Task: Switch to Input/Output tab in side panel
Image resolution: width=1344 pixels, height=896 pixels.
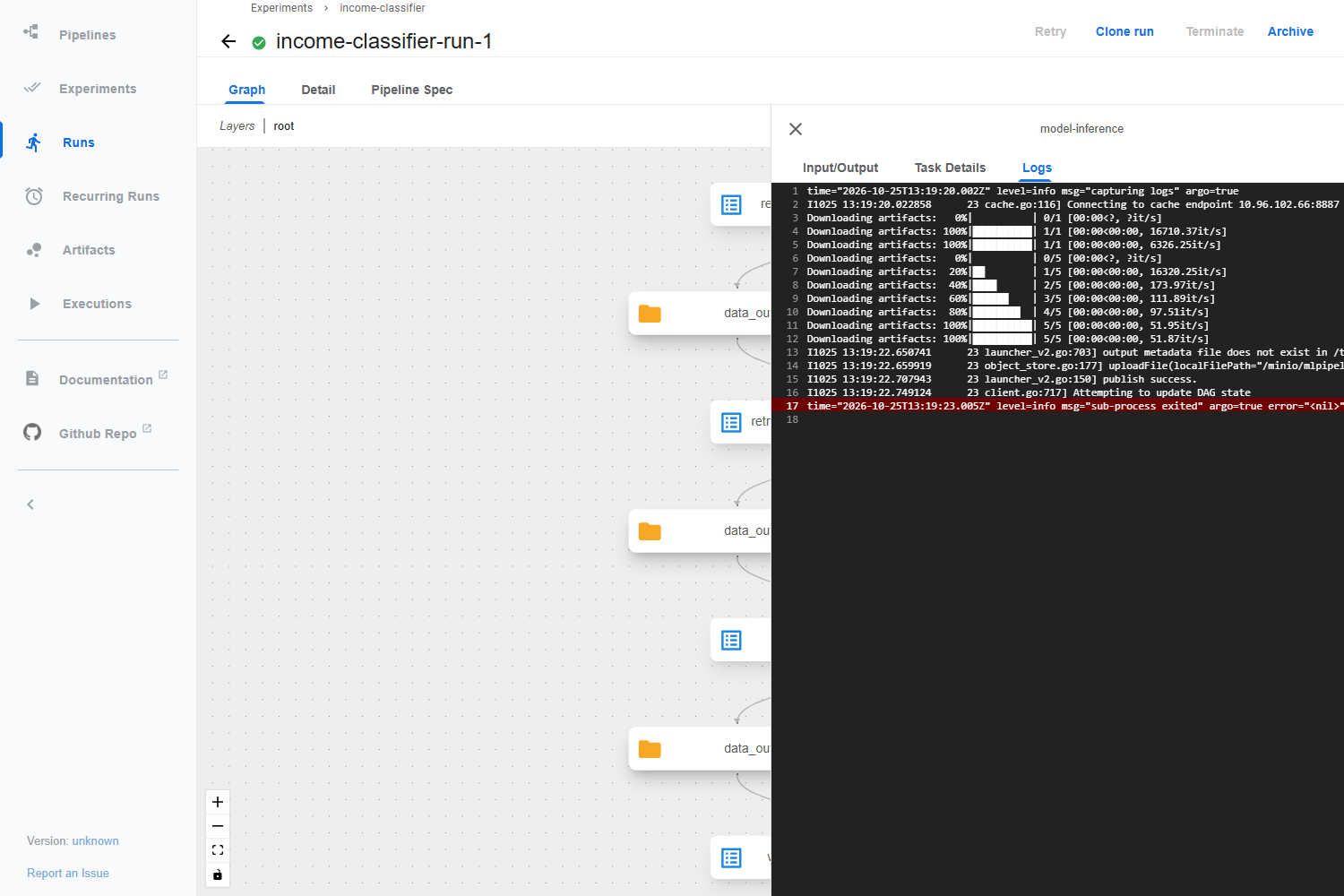Action: (840, 168)
